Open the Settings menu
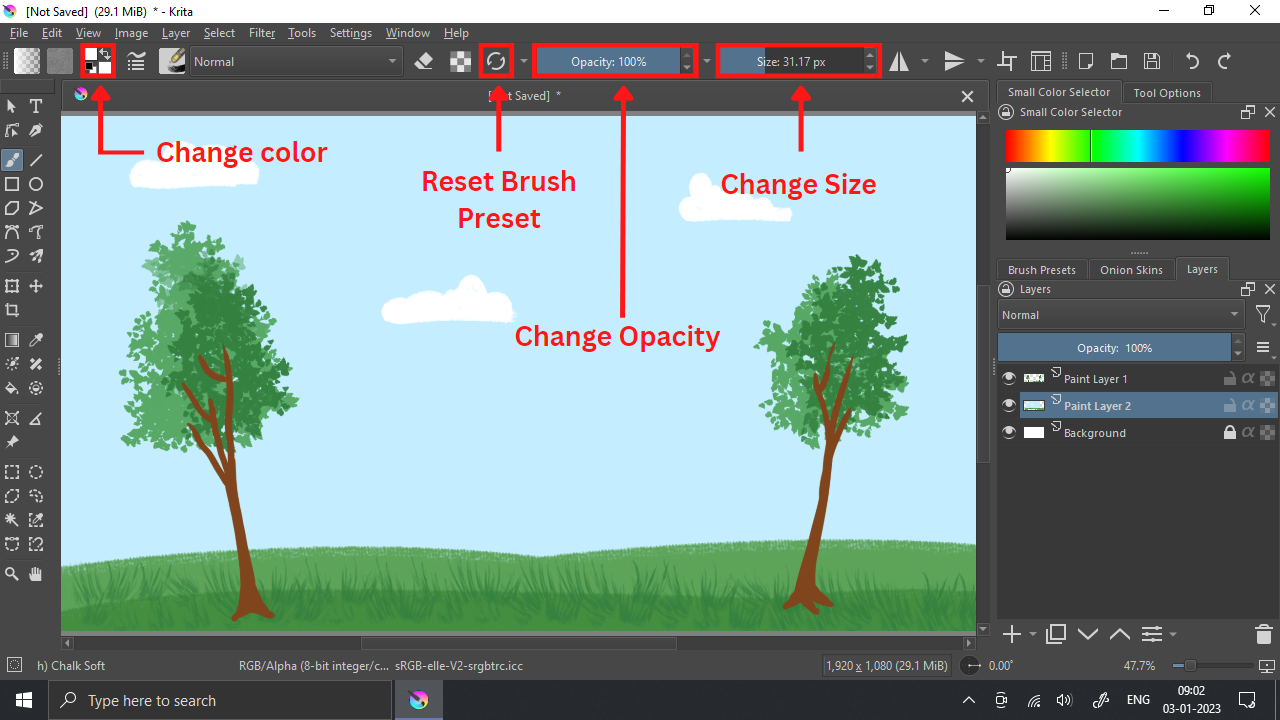The width and height of the screenshot is (1280, 720). [351, 33]
